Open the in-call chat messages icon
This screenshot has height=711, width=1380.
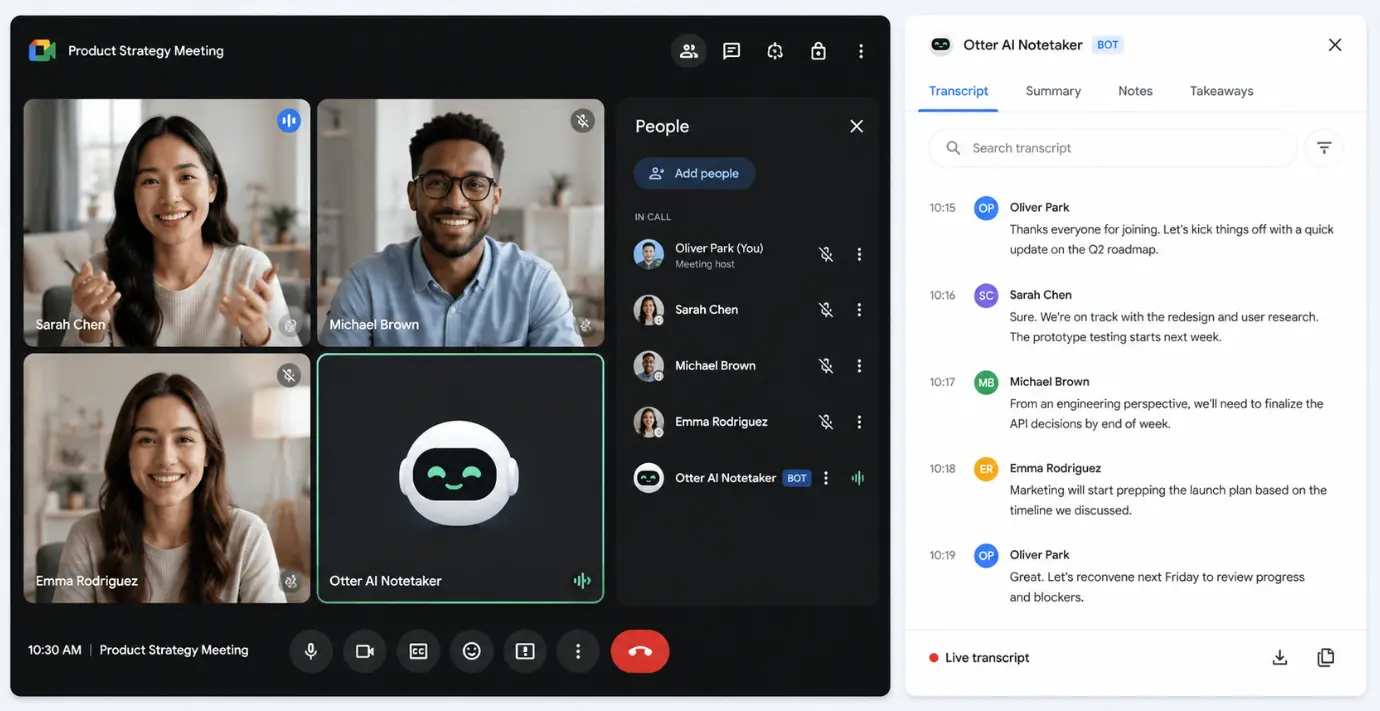(x=732, y=51)
